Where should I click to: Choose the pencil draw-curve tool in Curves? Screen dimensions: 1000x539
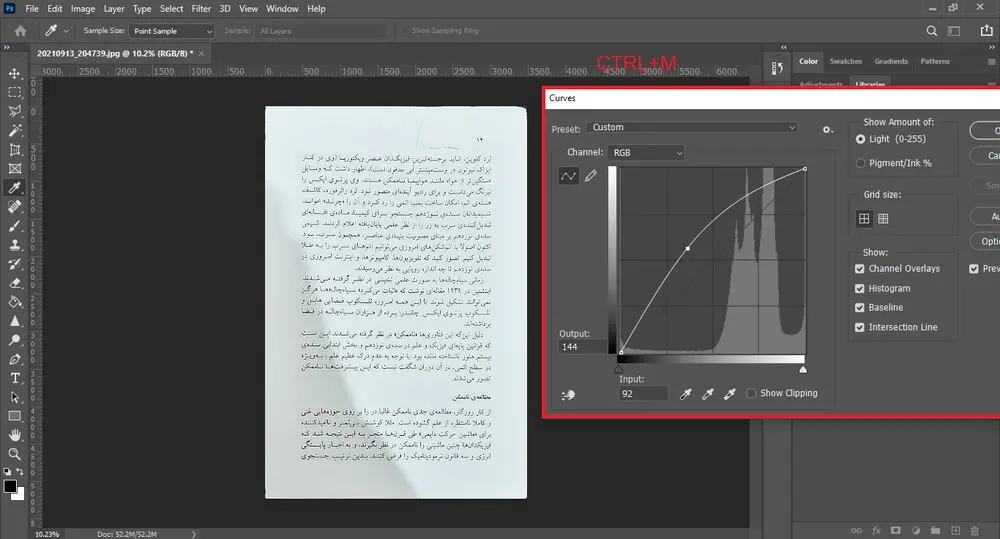[591, 176]
